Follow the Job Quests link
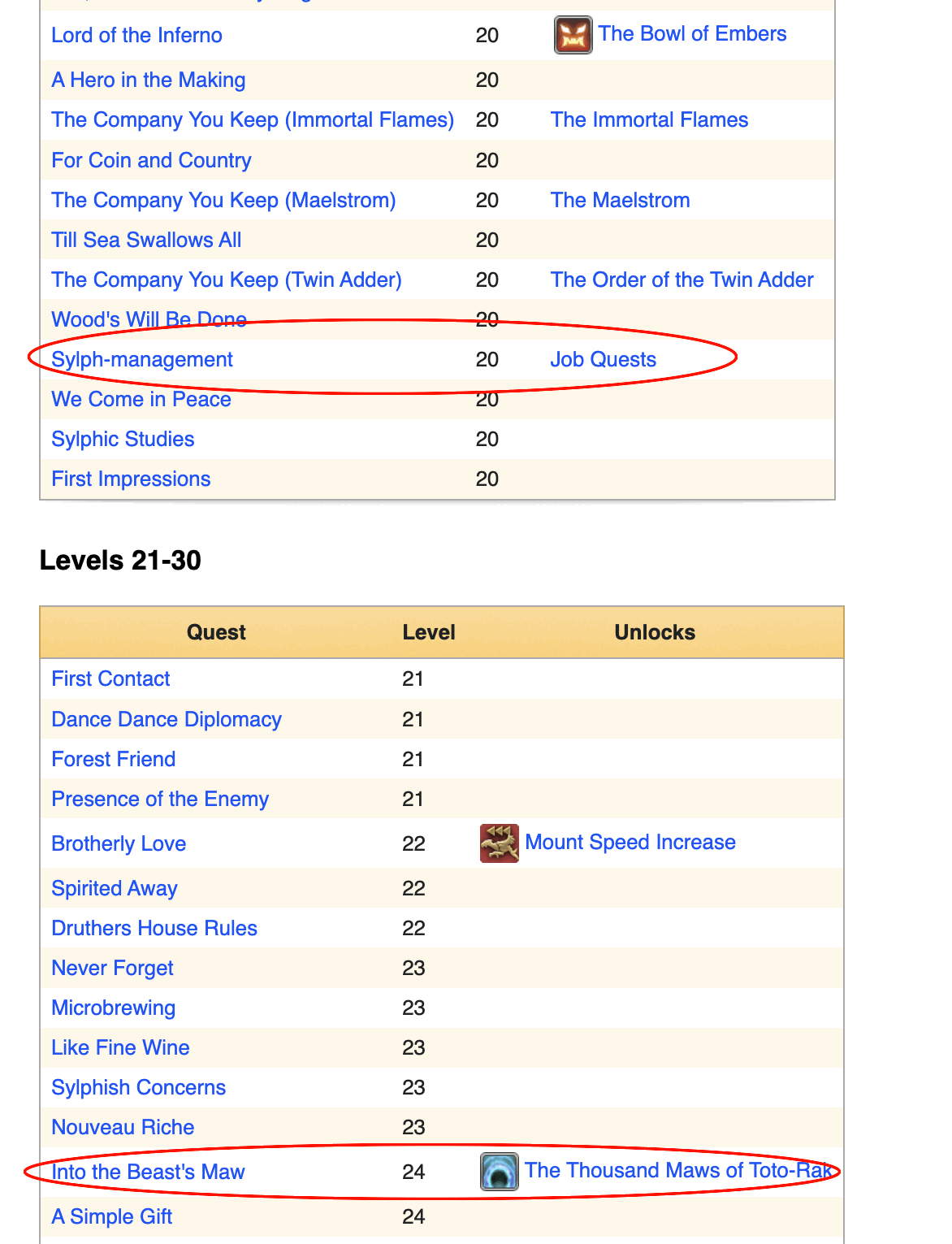Screen dimensions: 952x1244 coord(603,359)
